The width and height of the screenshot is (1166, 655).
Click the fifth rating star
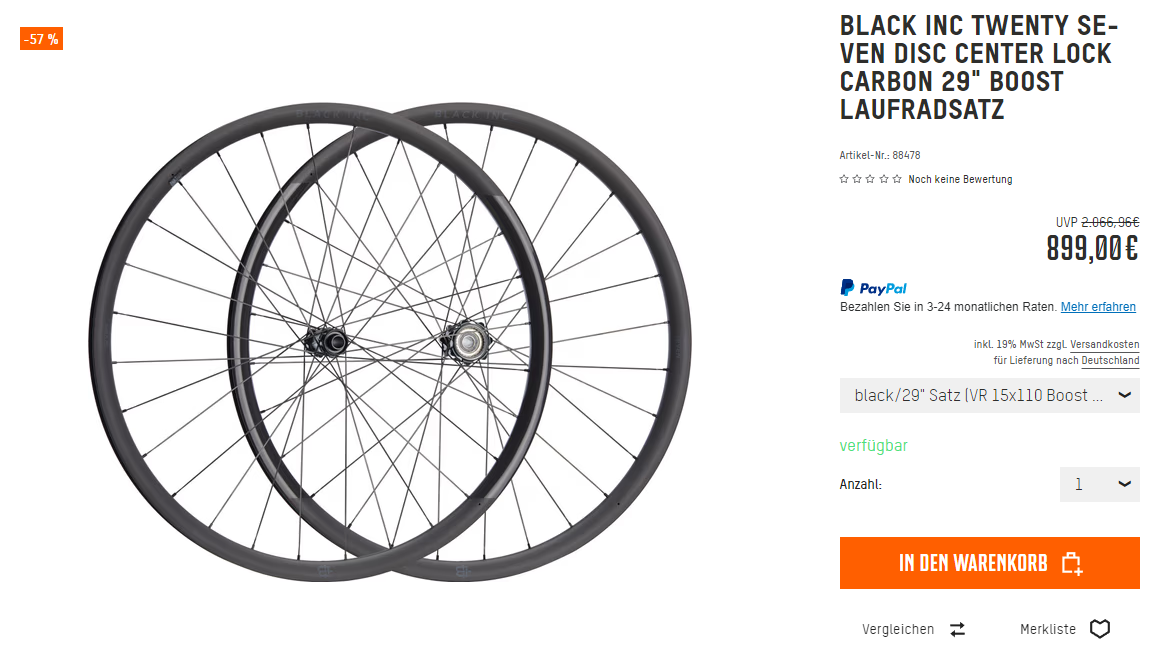click(897, 179)
